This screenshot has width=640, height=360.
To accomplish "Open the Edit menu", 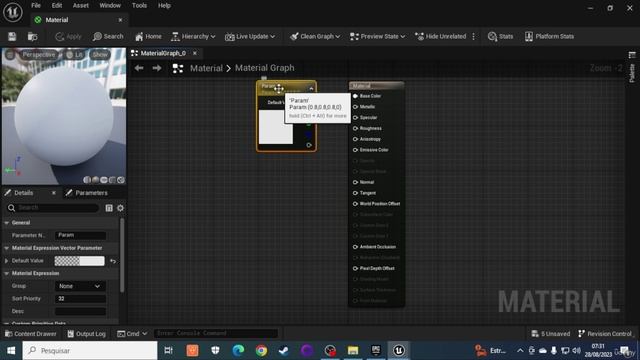I will (x=57, y=6).
